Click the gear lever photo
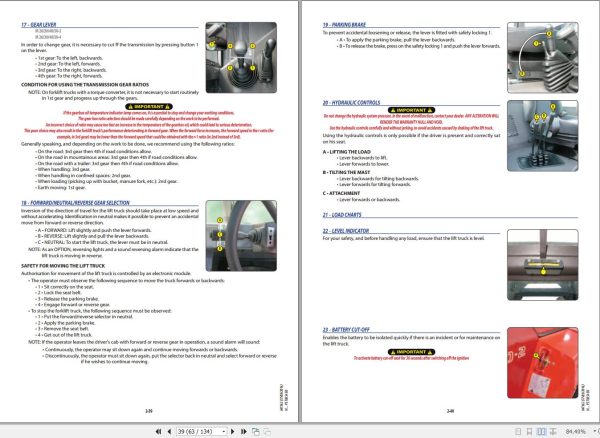This screenshot has width=600, height=438. (241, 57)
